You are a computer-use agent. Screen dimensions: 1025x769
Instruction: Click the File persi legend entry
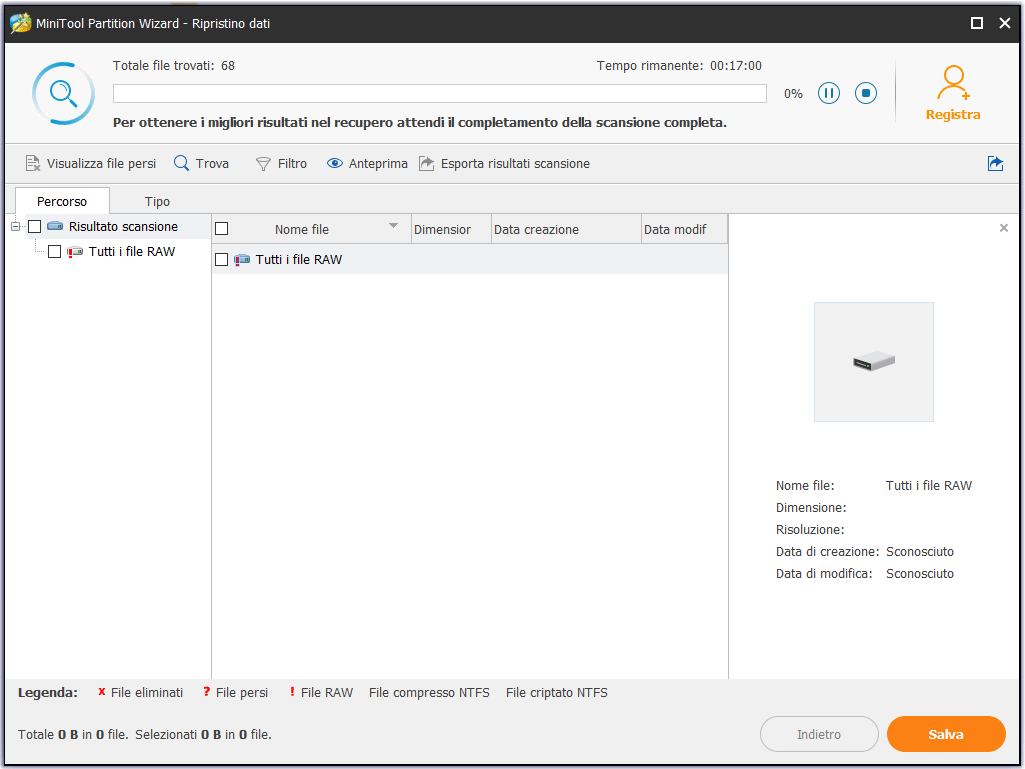235,692
